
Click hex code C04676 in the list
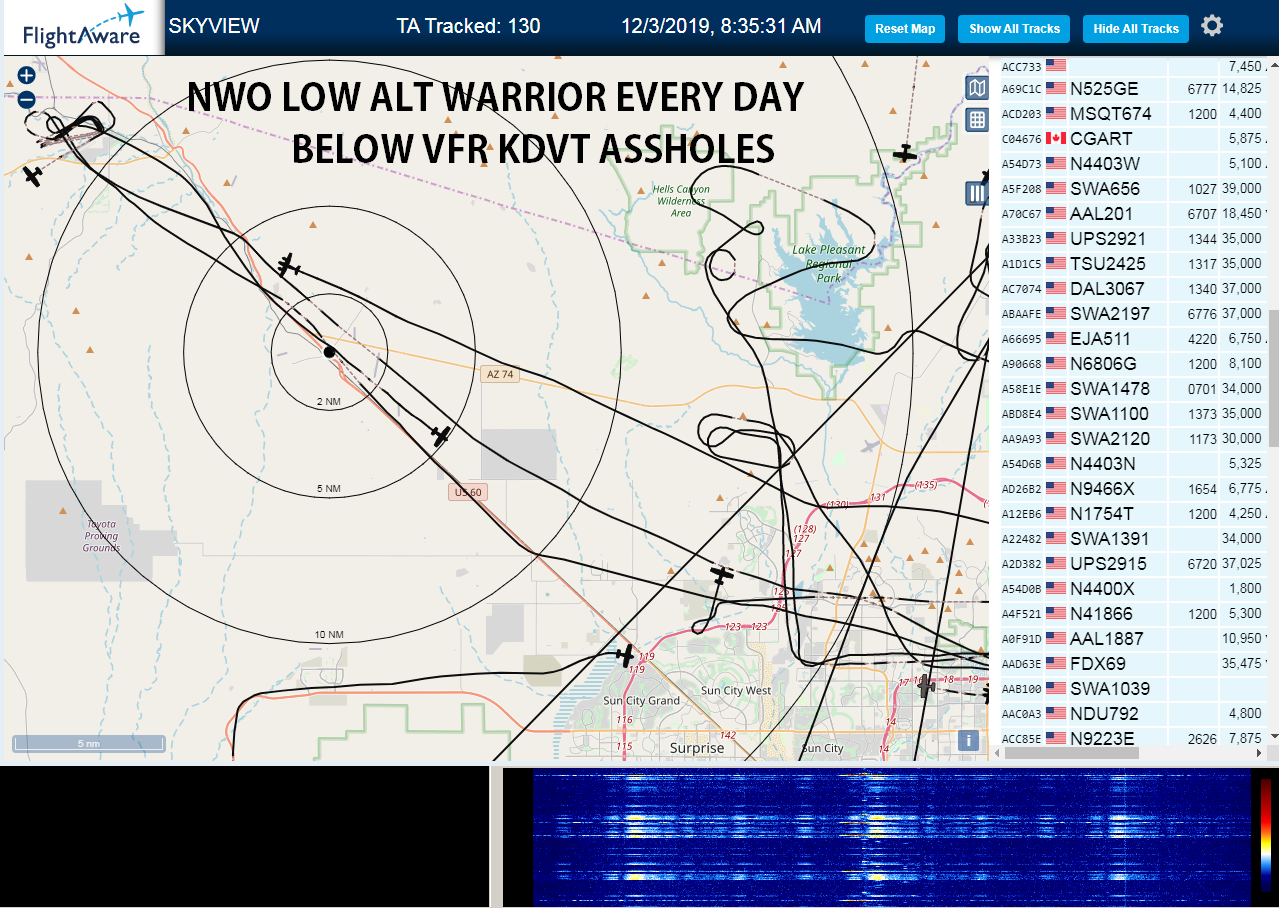coord(1021,139)
